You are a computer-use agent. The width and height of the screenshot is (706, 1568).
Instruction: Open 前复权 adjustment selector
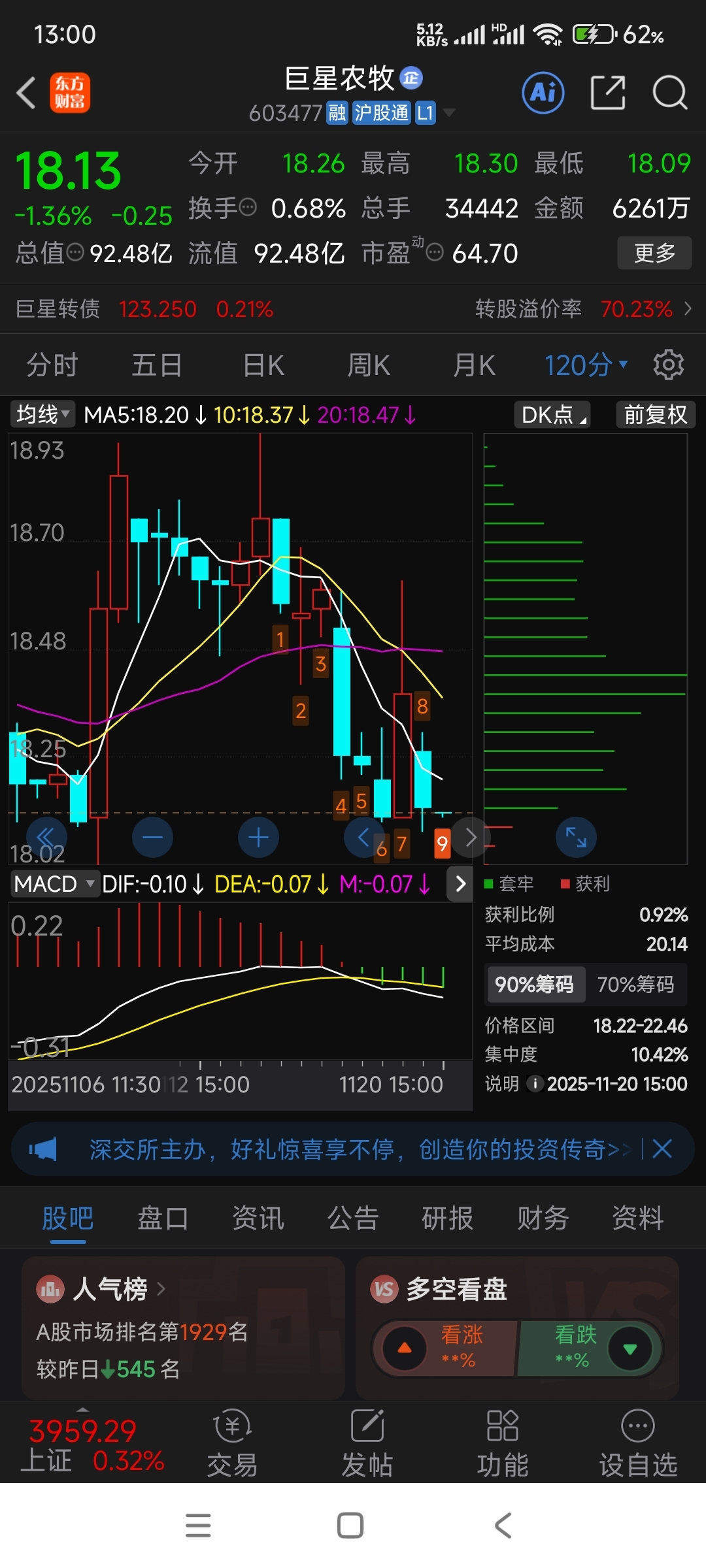point(655,414)
